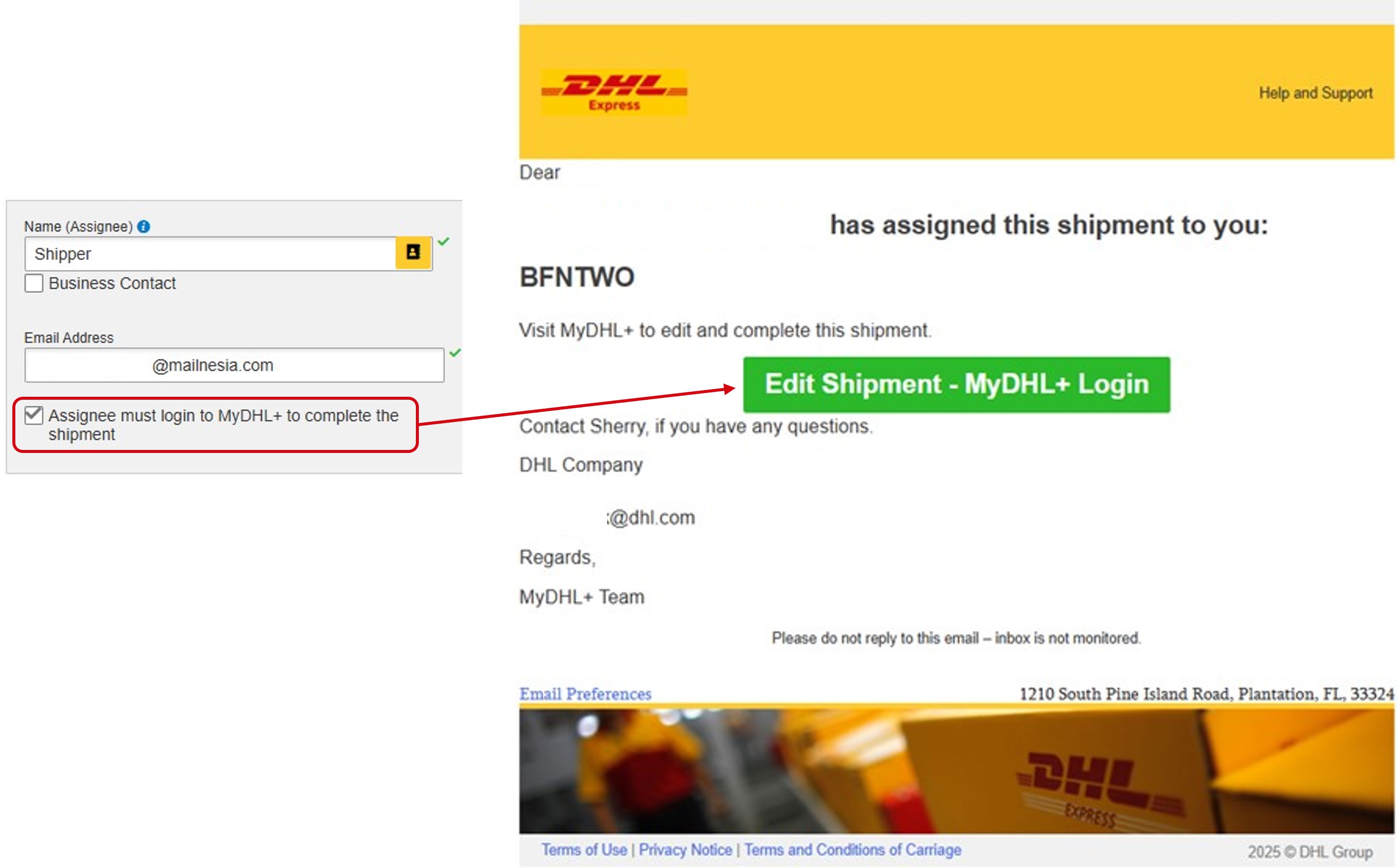1398x868 pixels.
Task: Click the green checkmark beside Email field
Action: pyautogui.click(x=455, y=352)
